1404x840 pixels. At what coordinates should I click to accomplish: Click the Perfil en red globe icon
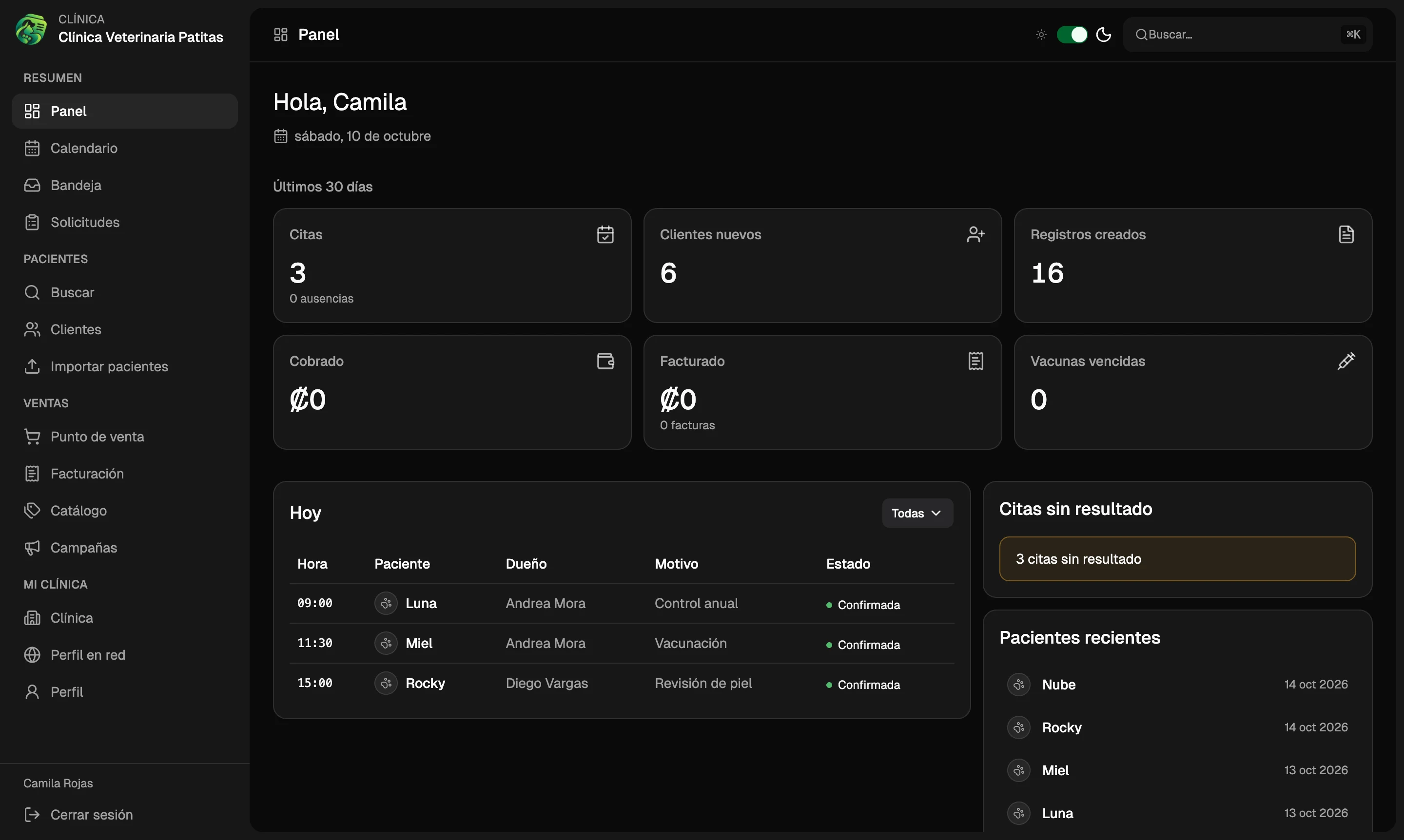point(32,655)
